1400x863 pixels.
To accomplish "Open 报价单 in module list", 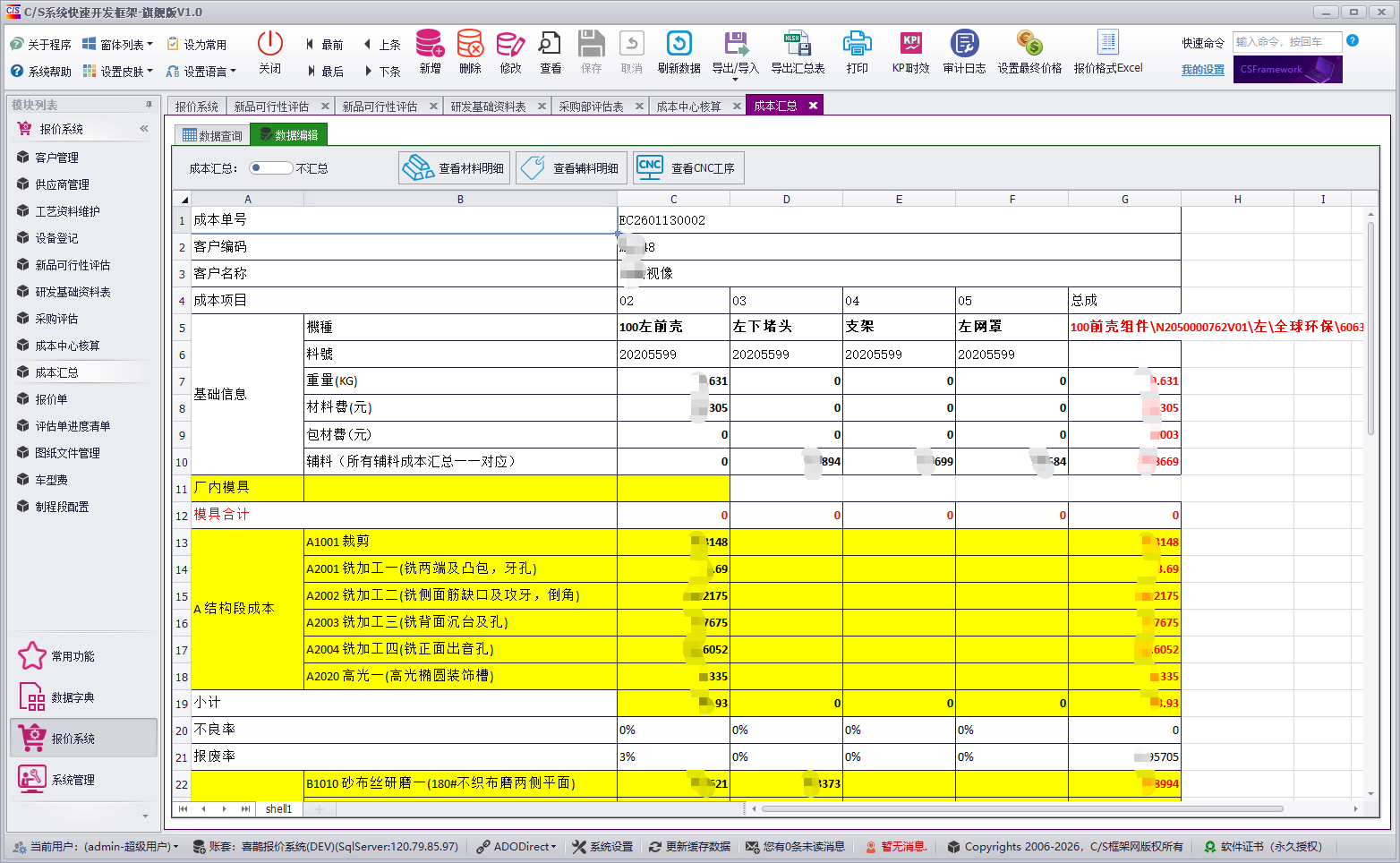I will pyautogui.click(x=51, y=399).
